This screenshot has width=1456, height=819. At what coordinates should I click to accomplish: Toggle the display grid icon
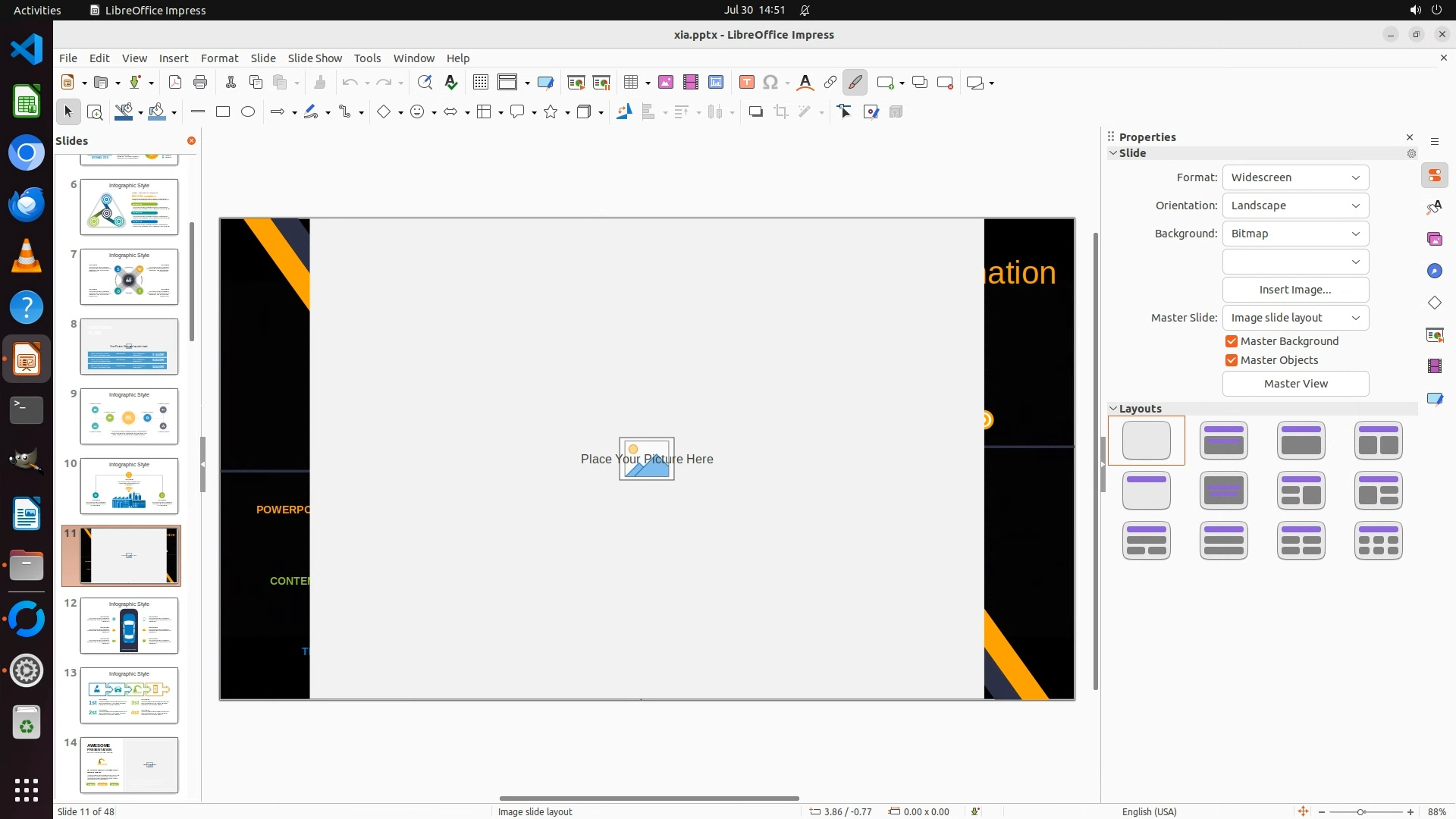pos(481,83)
